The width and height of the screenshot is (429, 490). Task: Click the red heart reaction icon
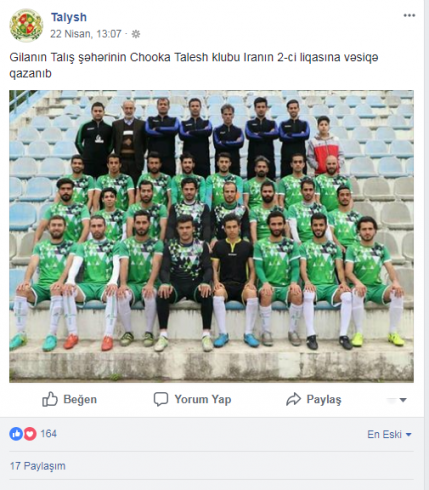[30, 434]
